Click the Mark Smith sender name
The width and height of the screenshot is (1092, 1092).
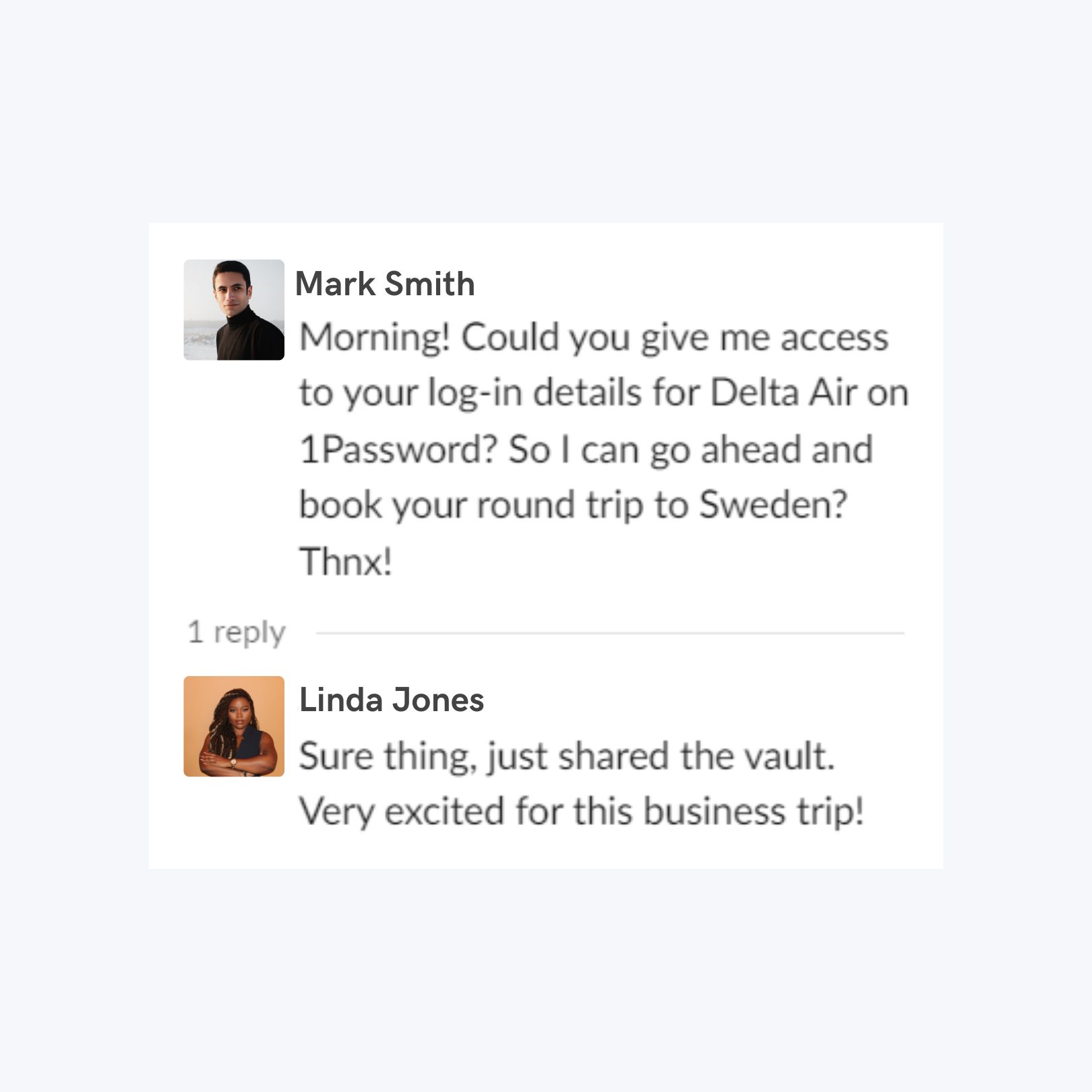coord(385,283)
